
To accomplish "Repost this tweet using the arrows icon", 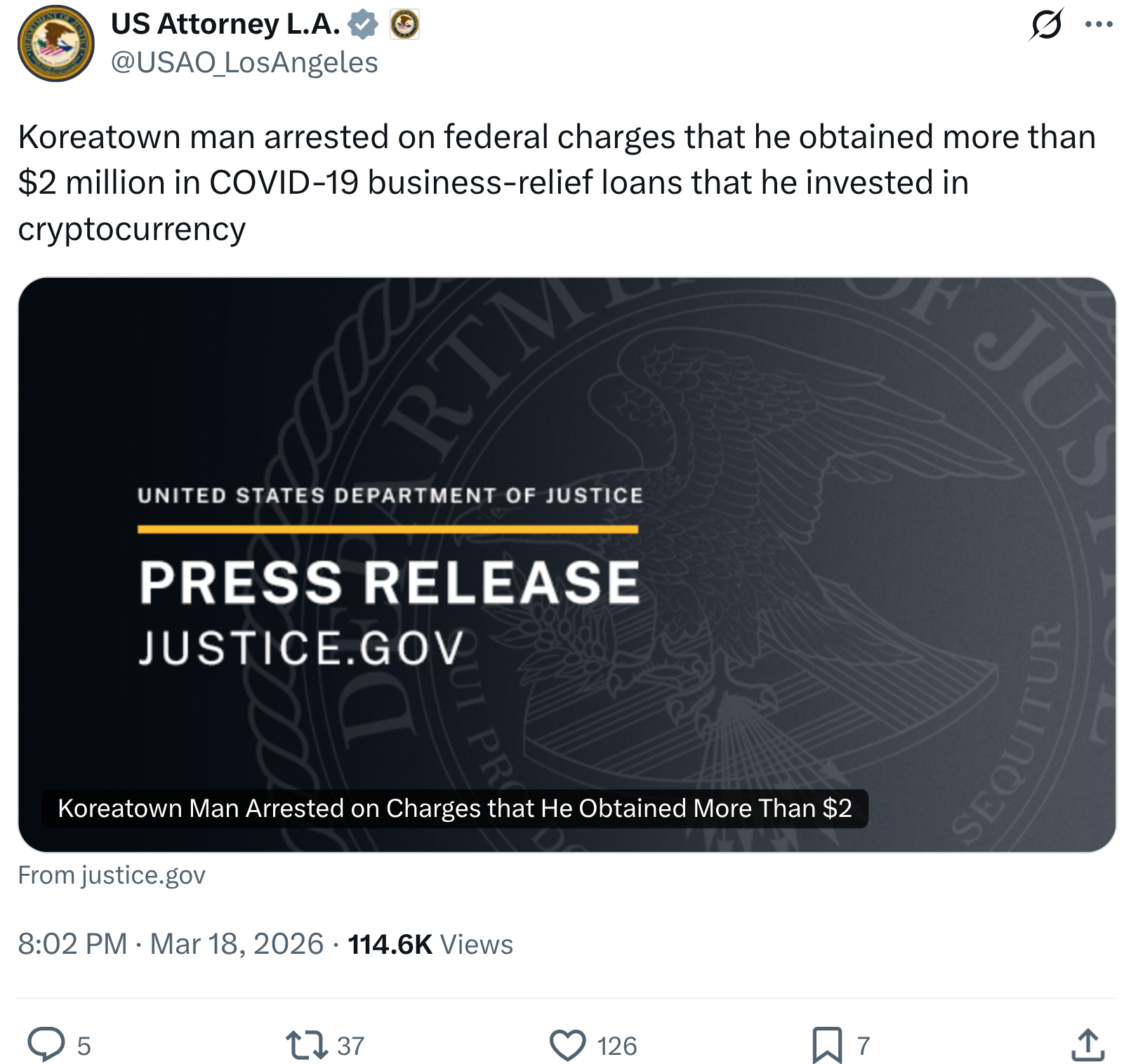I will pos(307,1044).
